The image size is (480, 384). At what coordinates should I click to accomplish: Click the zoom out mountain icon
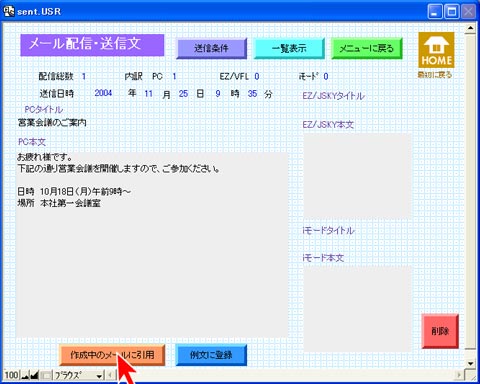[25, 375]
